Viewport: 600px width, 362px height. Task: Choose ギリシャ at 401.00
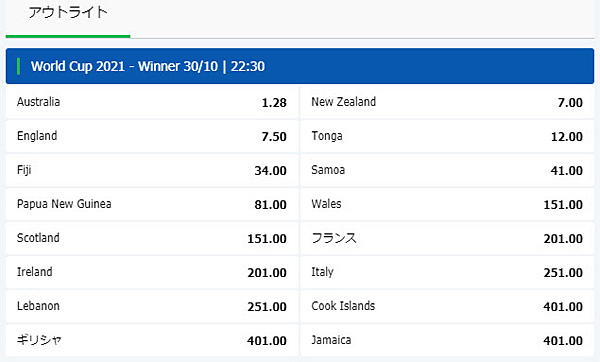point(152,341)
